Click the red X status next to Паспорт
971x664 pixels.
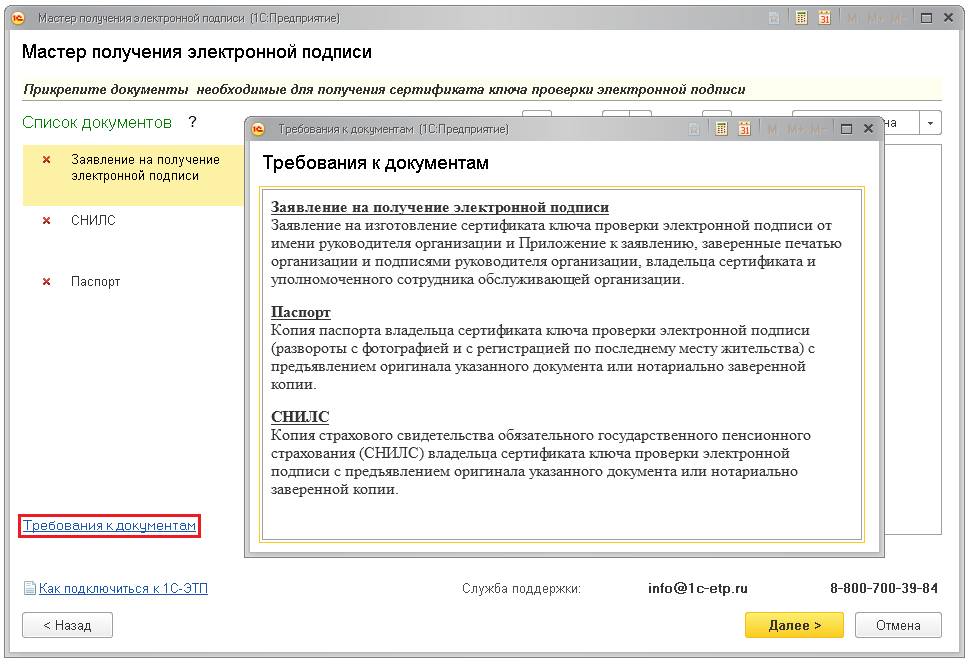[x=46, y=282]
